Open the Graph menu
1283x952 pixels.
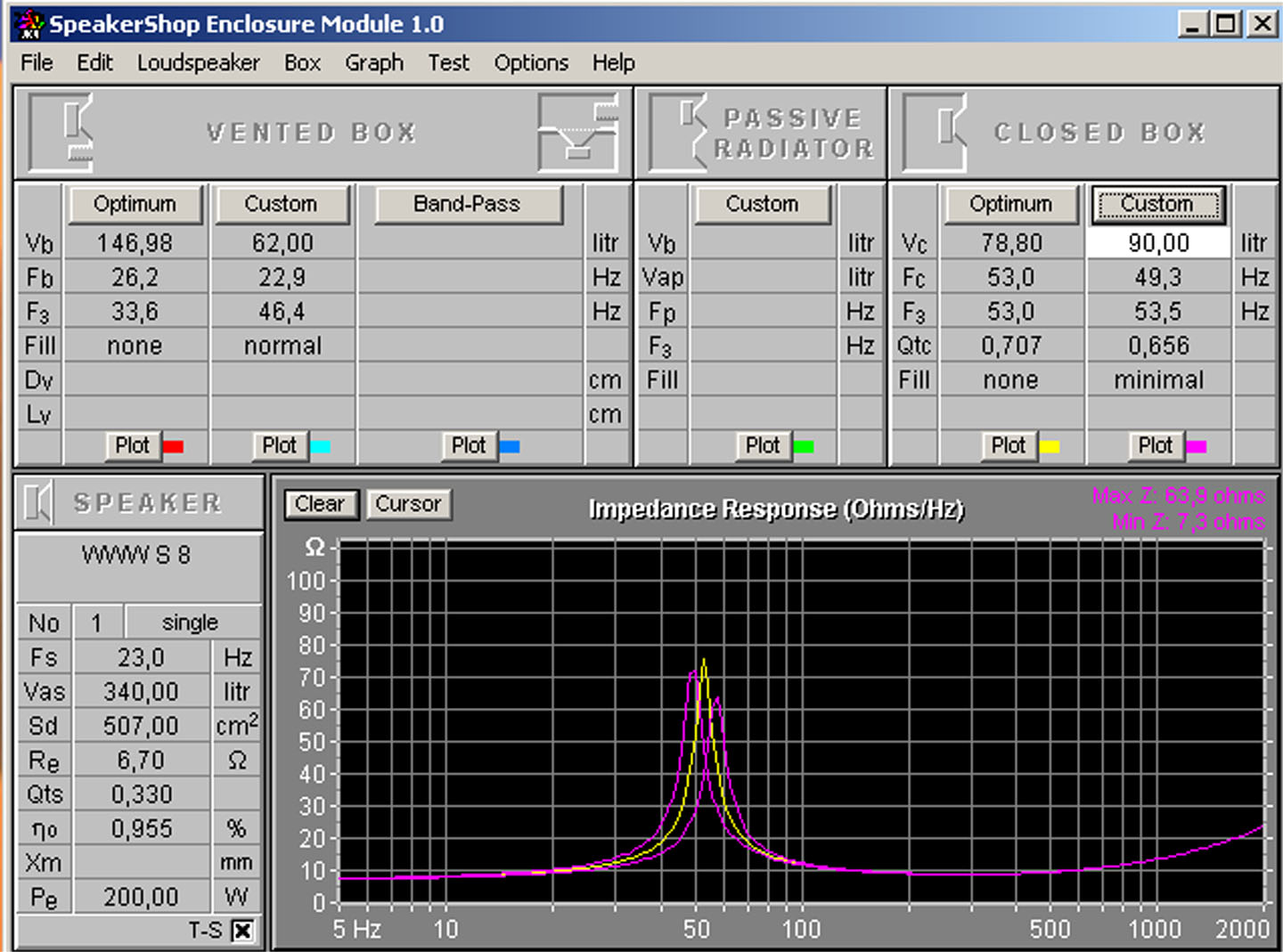point(373,63)
